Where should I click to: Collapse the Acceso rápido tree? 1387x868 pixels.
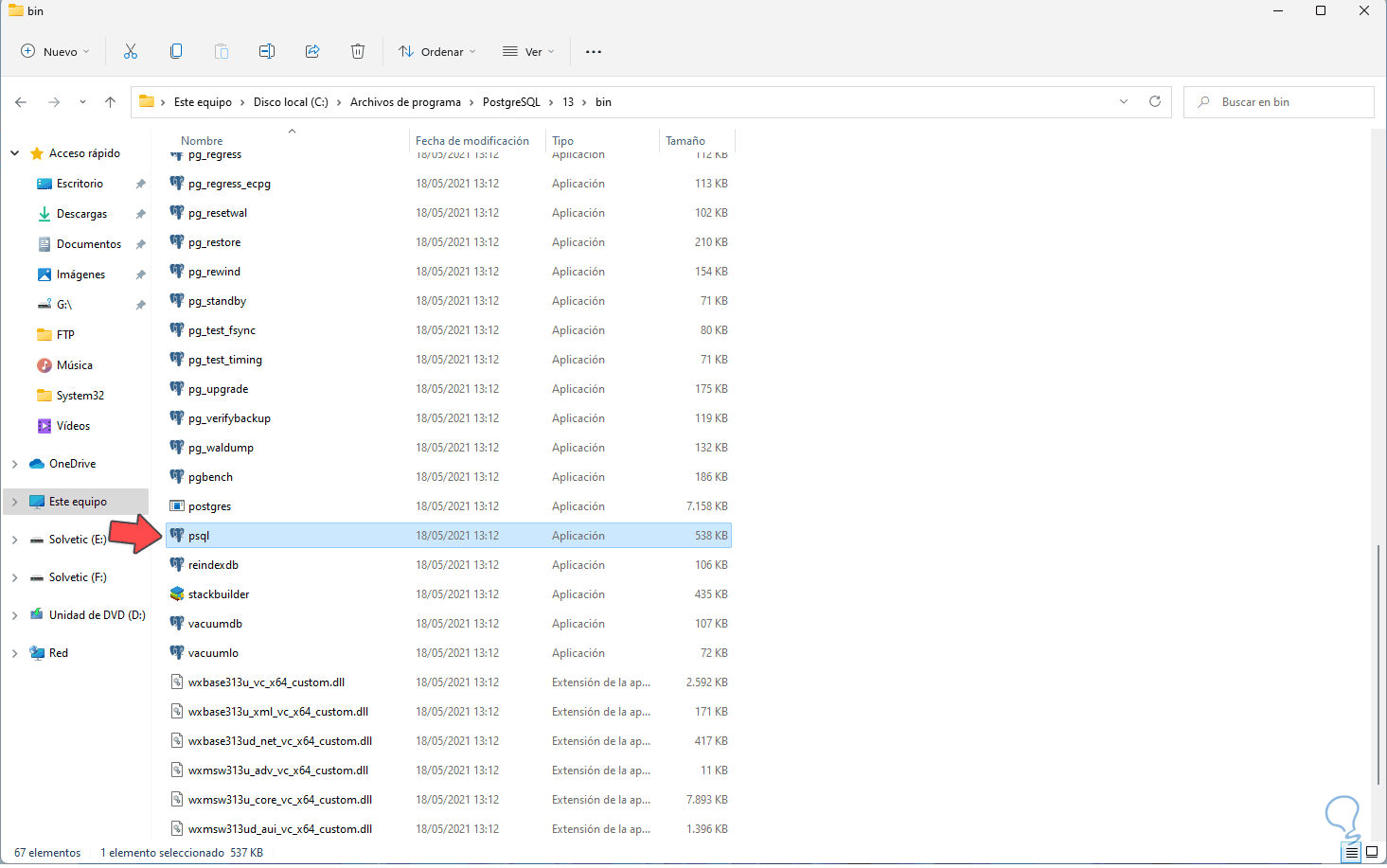point(15,153)
